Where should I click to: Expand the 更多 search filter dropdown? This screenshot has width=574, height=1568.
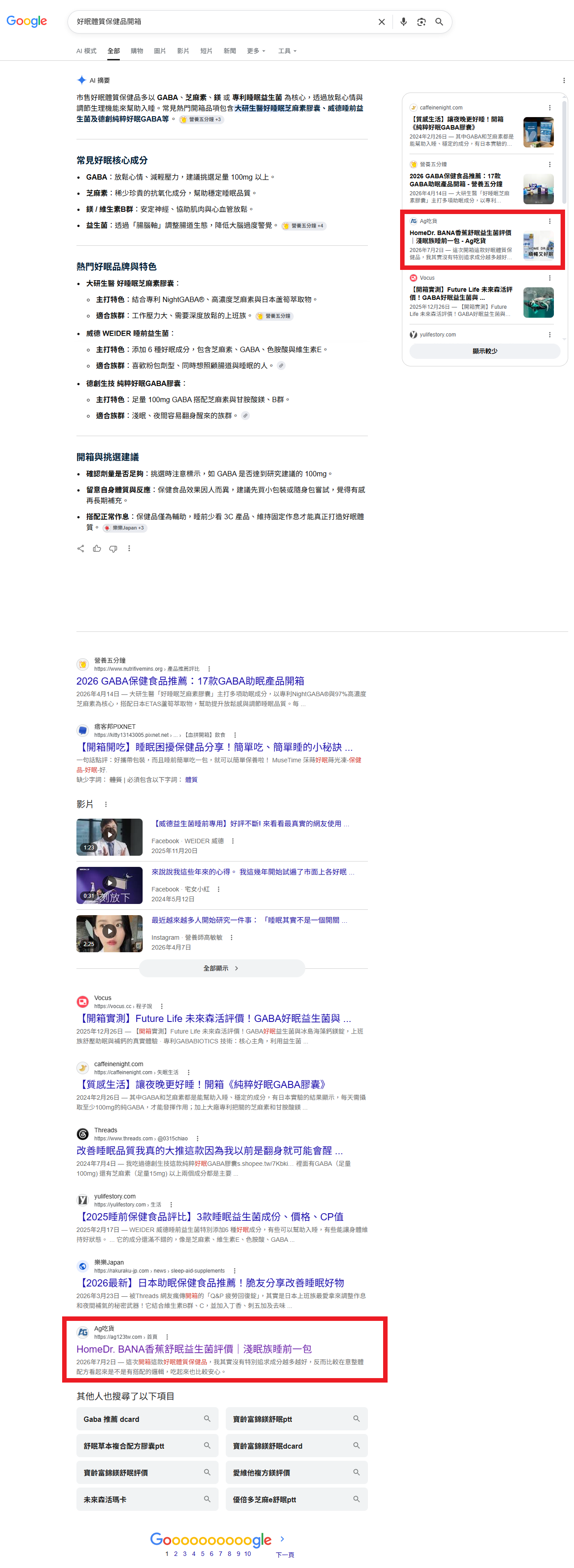click(256, 51)
